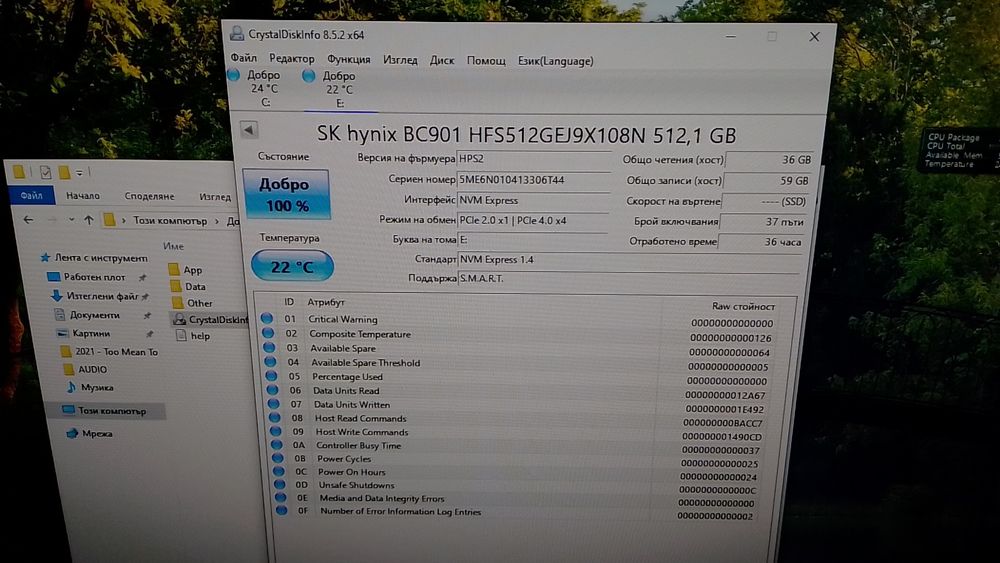Click the Host Write Commands status circle
The width and height of the screenshot is (1000, 563).
tap(276, 430)
